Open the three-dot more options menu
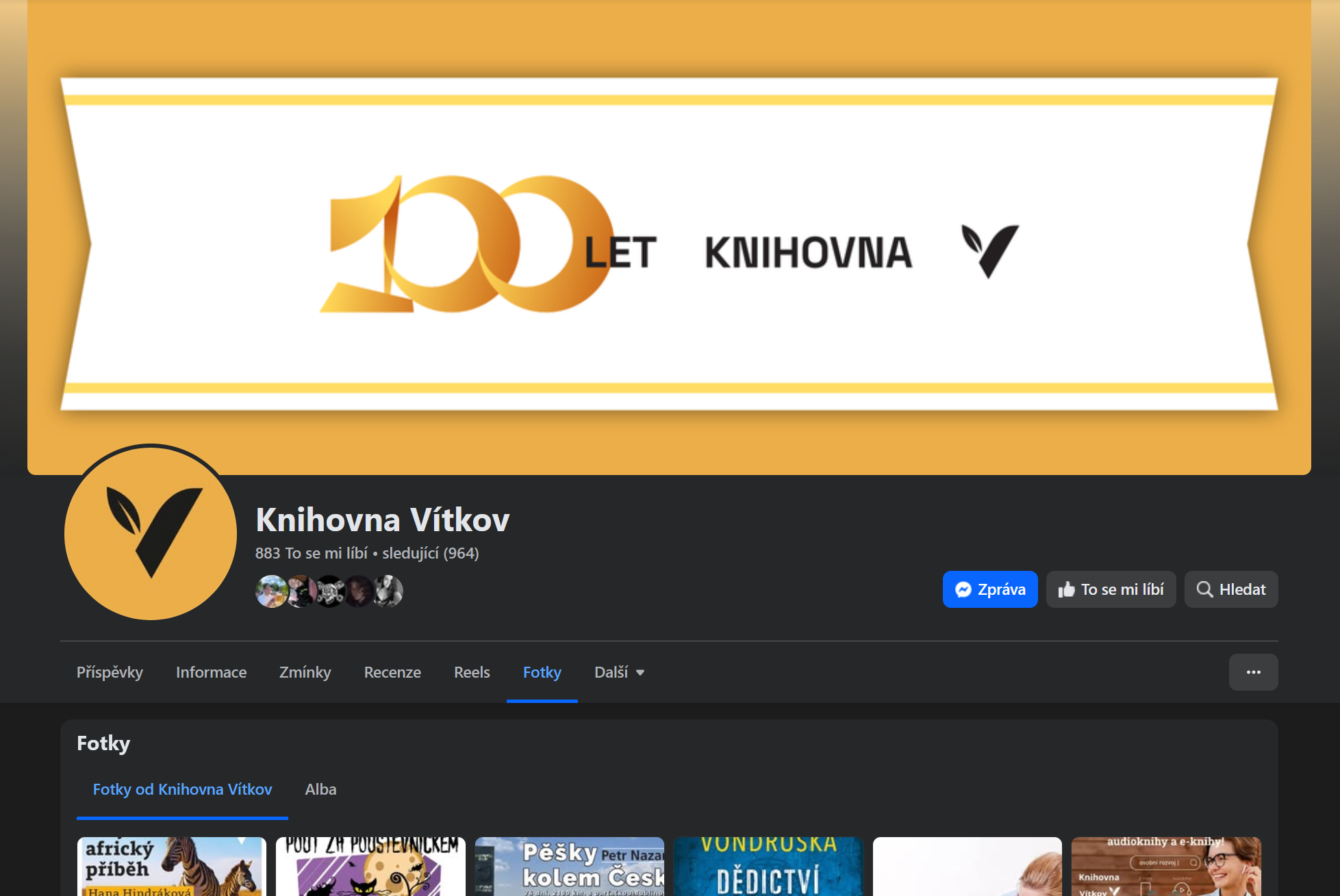The height and width of the screenshot is (896, 1340). coord(1253,672)
